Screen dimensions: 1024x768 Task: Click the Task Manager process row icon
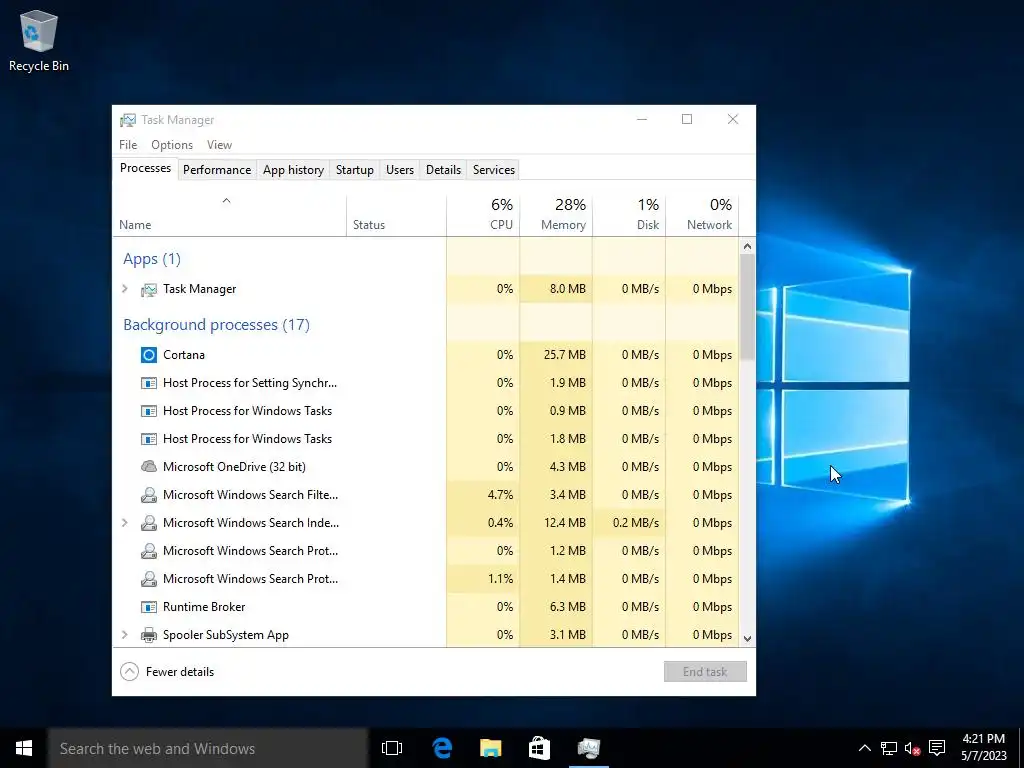pos(149,289)
